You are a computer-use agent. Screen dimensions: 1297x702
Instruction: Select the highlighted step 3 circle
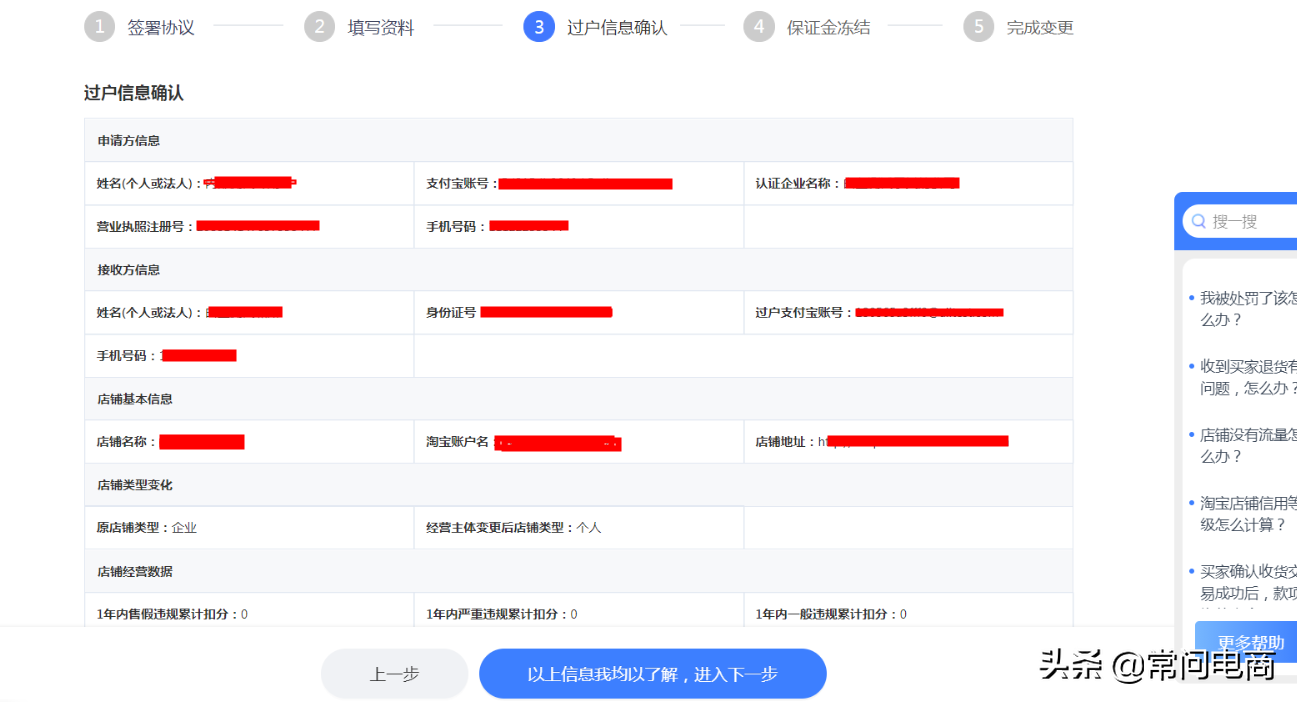[539, 27]
